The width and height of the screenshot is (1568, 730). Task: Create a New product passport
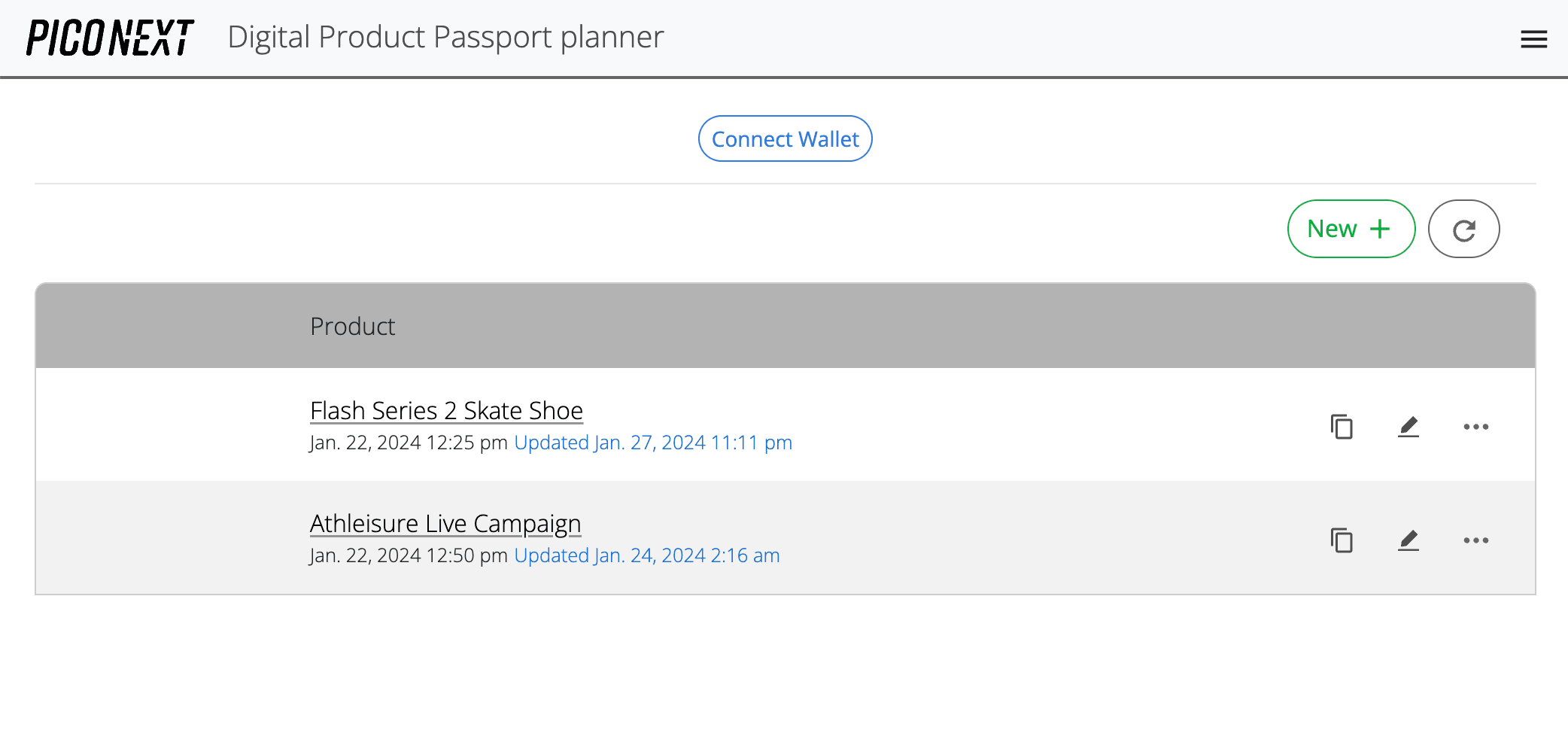1350,229
